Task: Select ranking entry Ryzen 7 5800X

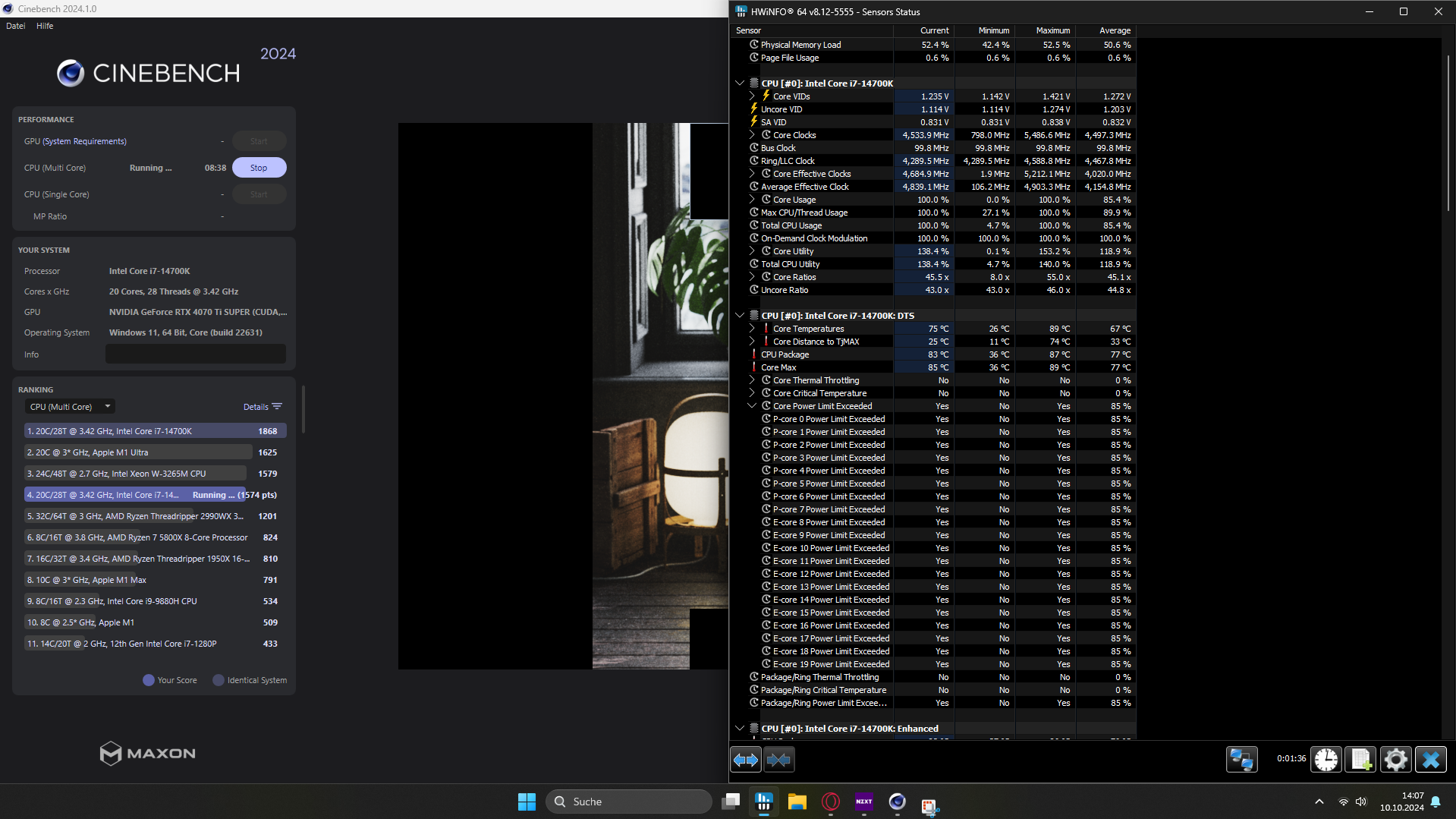Action: (155, 537)
